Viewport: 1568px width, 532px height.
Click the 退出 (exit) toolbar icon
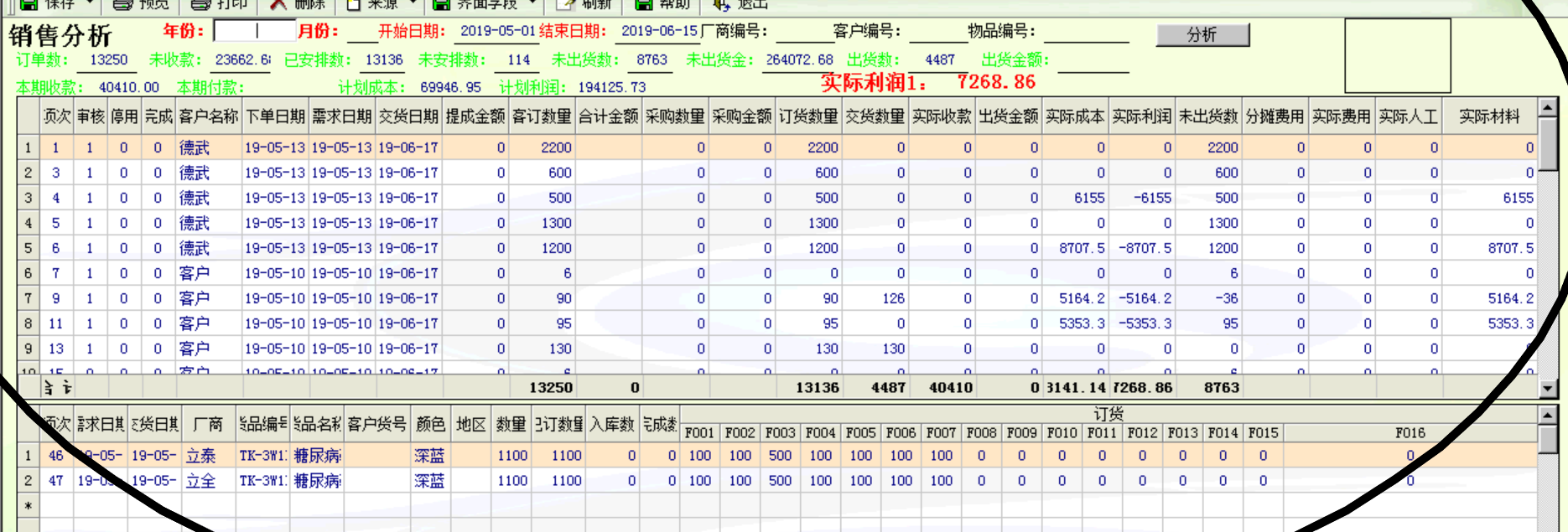(x=721, y=4)
